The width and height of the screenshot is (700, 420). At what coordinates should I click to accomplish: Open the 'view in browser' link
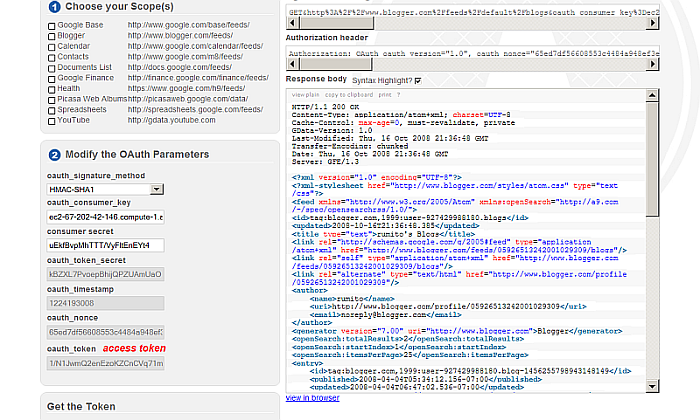312,398
